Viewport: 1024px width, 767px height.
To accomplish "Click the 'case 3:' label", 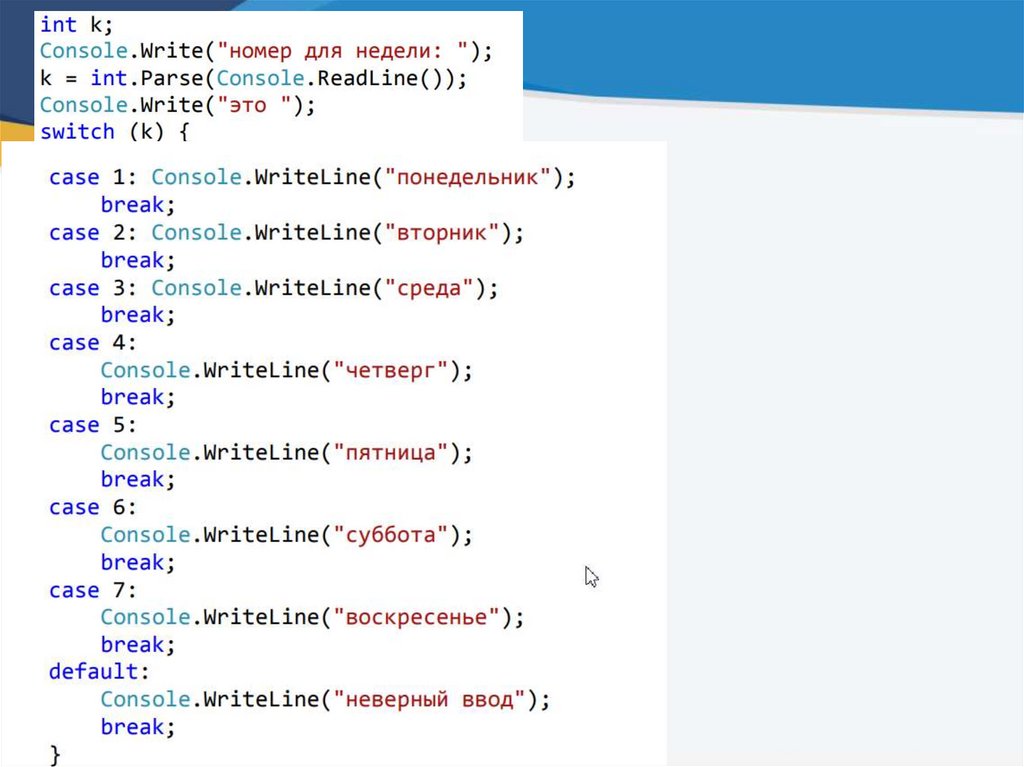I will tap(93, 288).
